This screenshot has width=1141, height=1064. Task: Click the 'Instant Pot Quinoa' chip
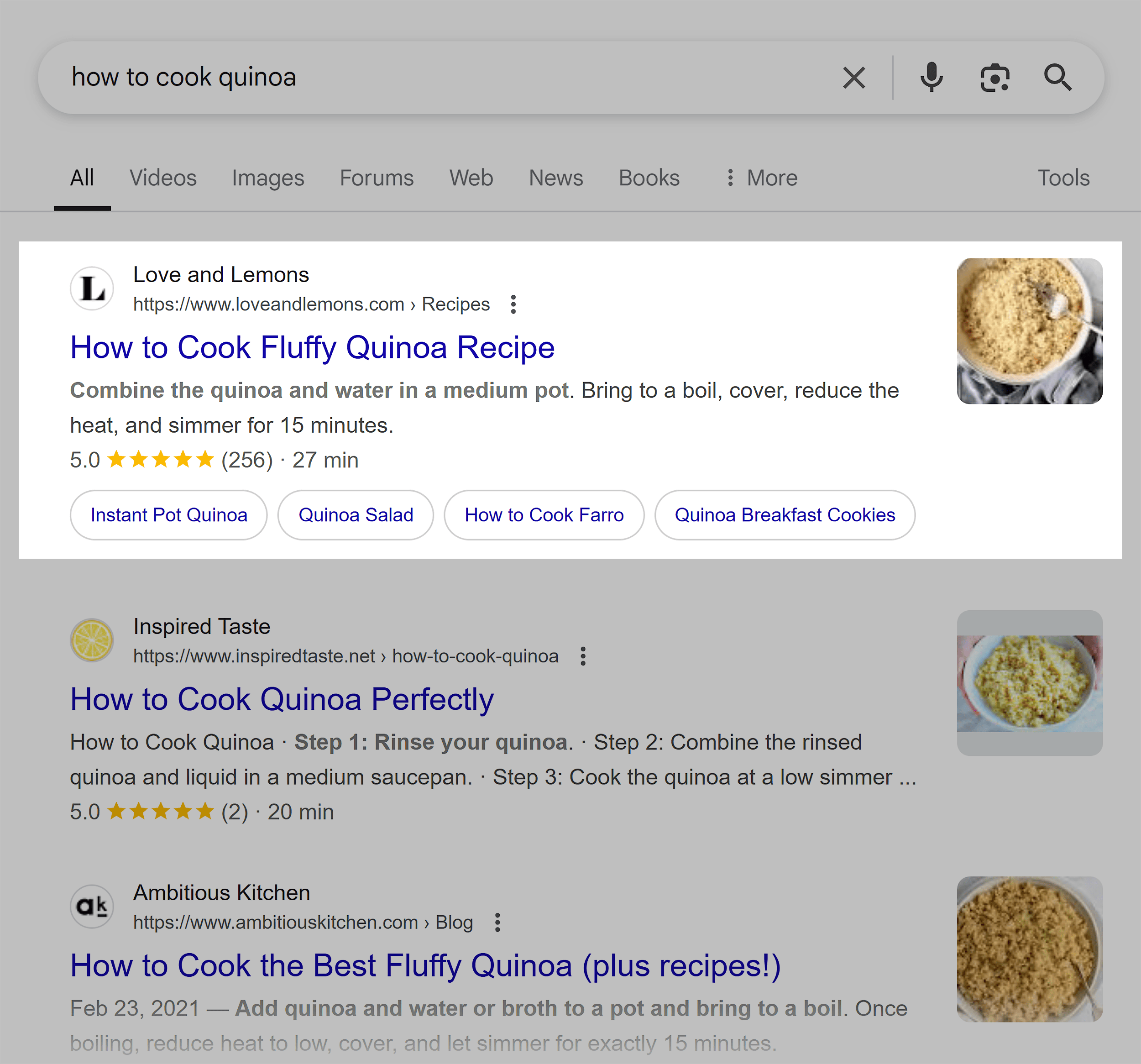168,515
